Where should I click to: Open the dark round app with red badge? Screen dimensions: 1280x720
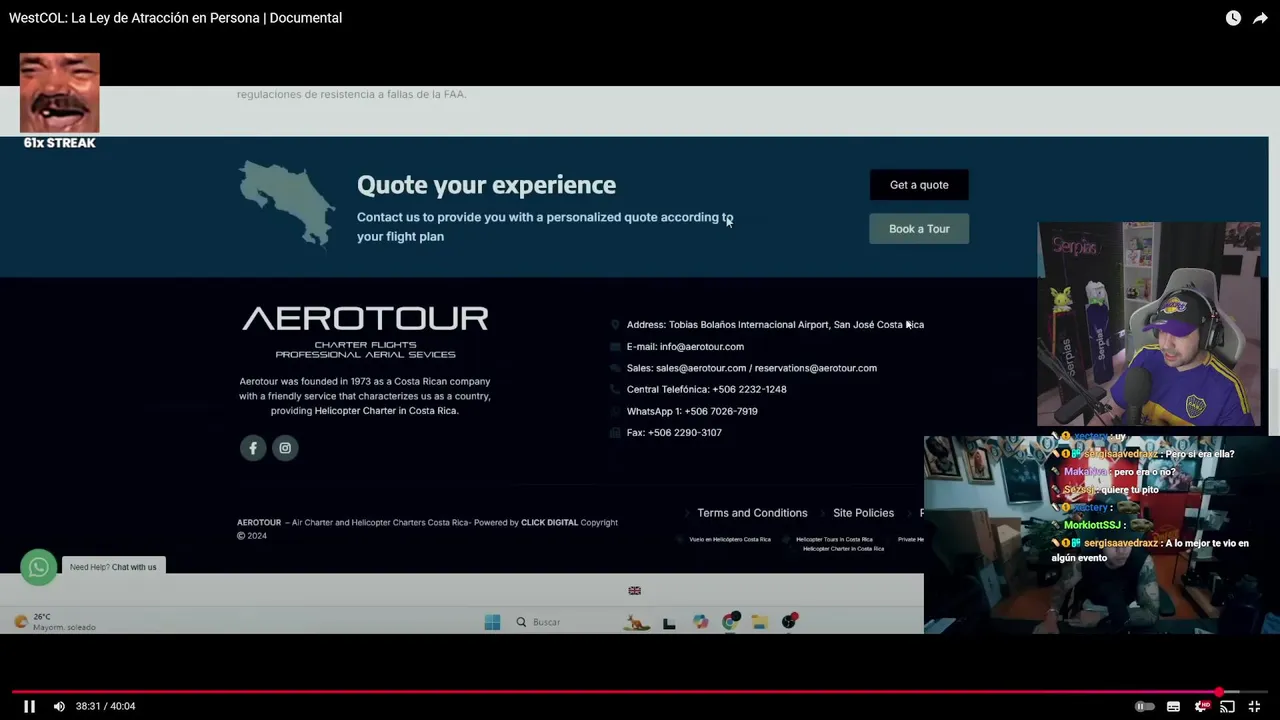coord(789,622)
